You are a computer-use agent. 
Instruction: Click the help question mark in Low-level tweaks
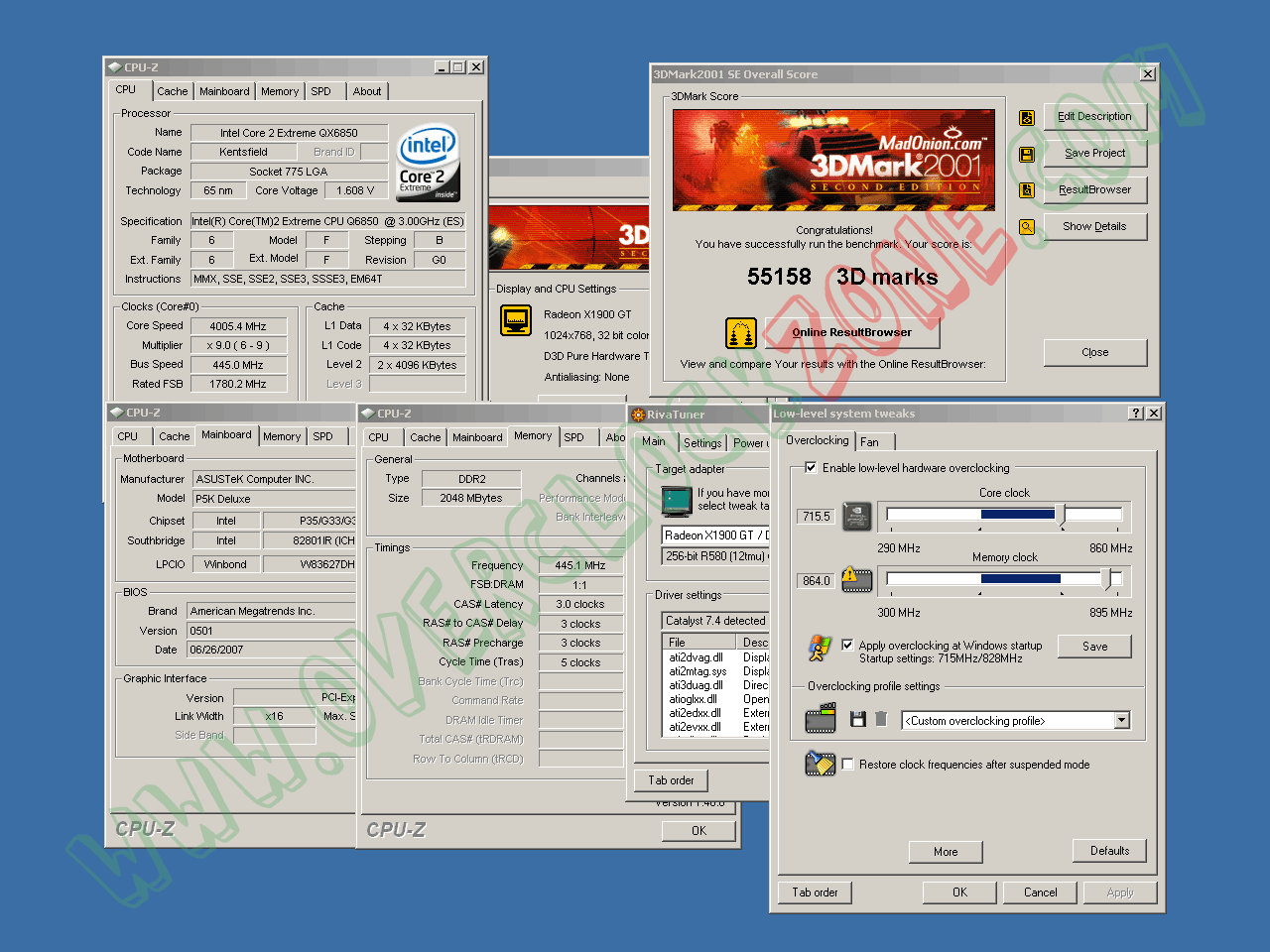pyautogui.click(x=1136, y=414)
